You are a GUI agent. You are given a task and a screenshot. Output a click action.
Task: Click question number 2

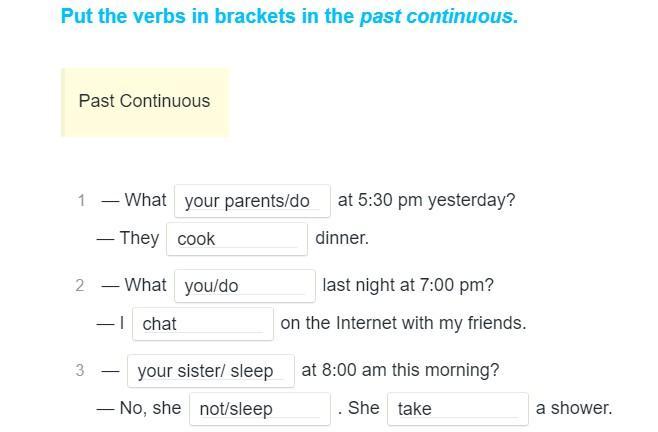80,286
